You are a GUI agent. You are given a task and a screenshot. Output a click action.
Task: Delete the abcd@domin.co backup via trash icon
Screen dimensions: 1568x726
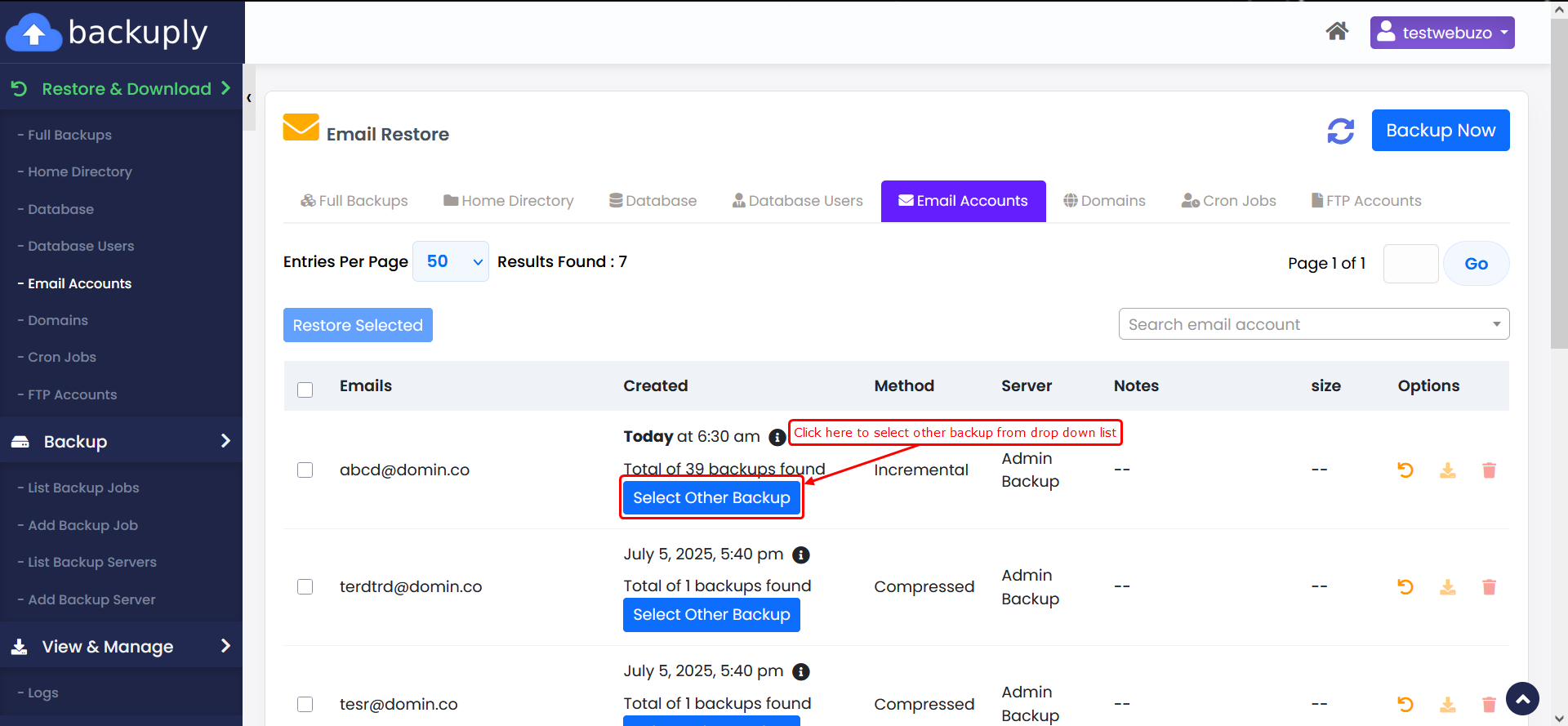(1489, 470)
